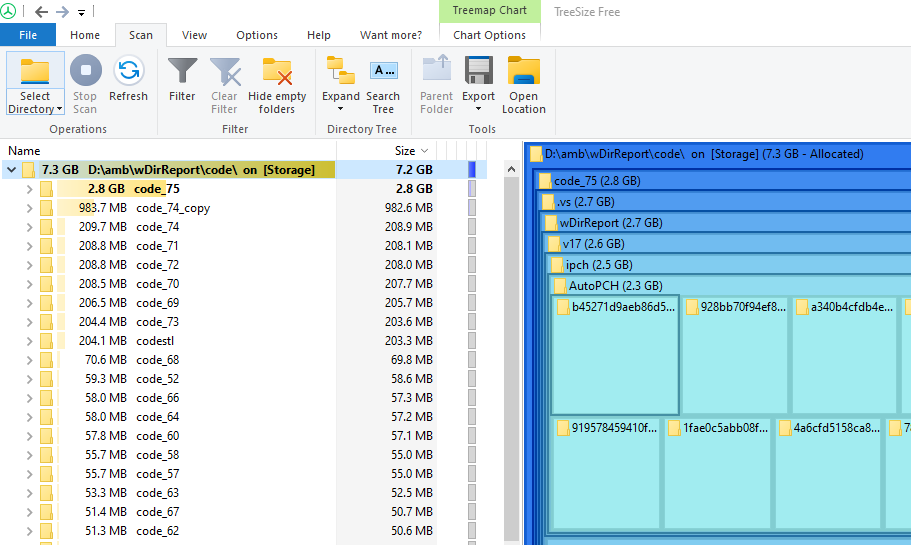This screenshot has width=911, height=545.
Task: Select the code_70 folder row
Action: point(244,284)
